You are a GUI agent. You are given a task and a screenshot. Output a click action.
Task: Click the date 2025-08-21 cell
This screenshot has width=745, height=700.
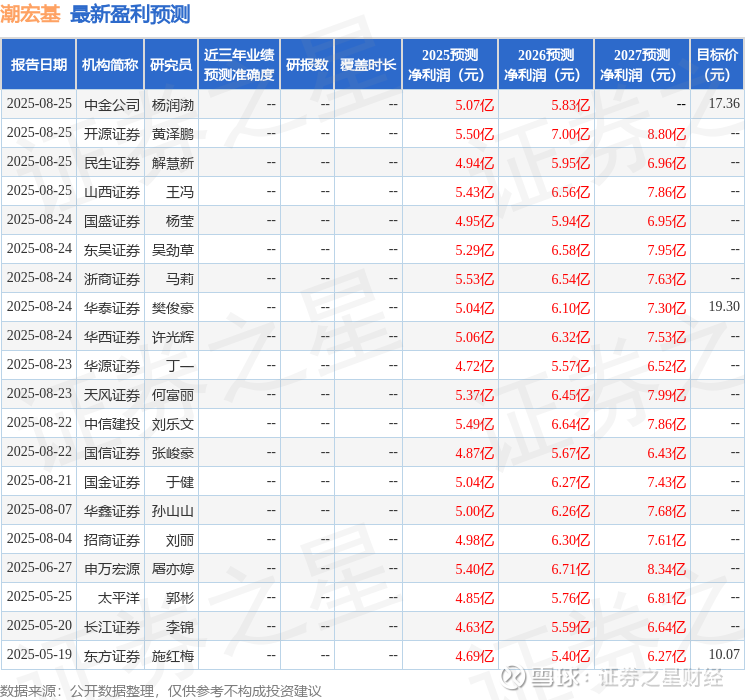click(39, 480)
